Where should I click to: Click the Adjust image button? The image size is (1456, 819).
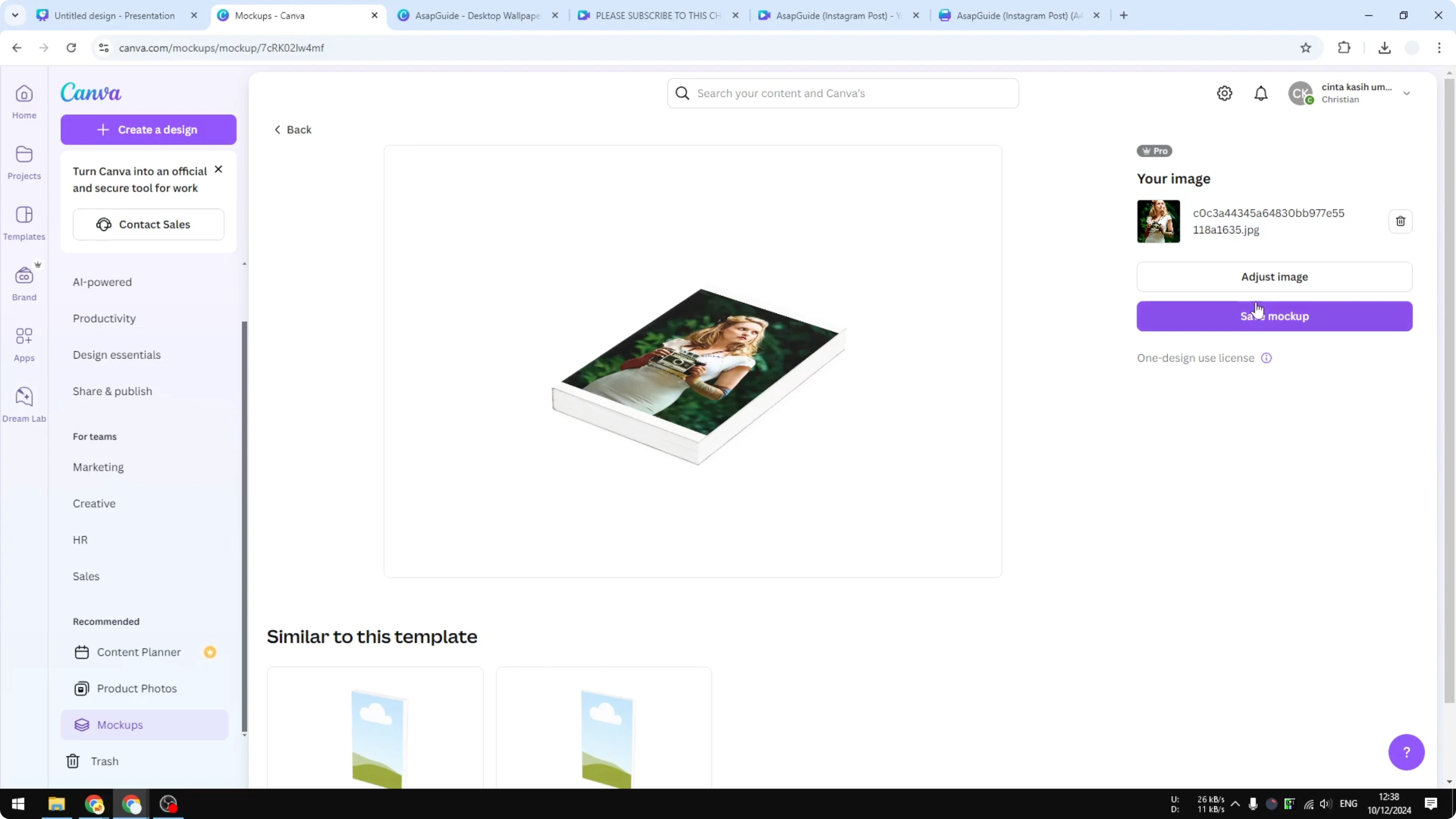1274,277
